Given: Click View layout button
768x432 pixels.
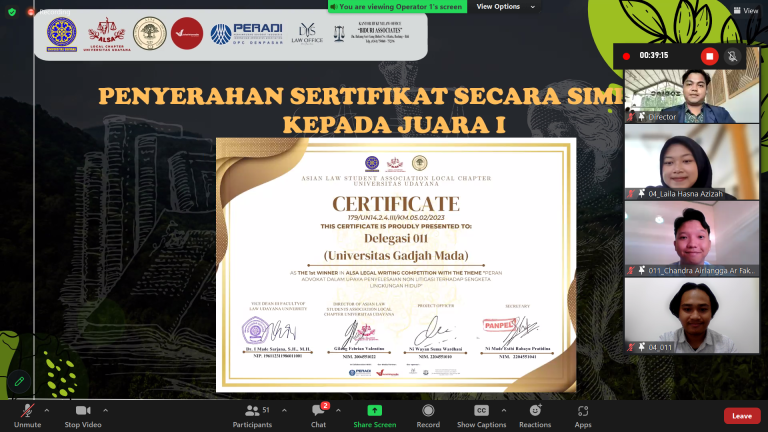Looking at the screenshot, I should point(745,10).
